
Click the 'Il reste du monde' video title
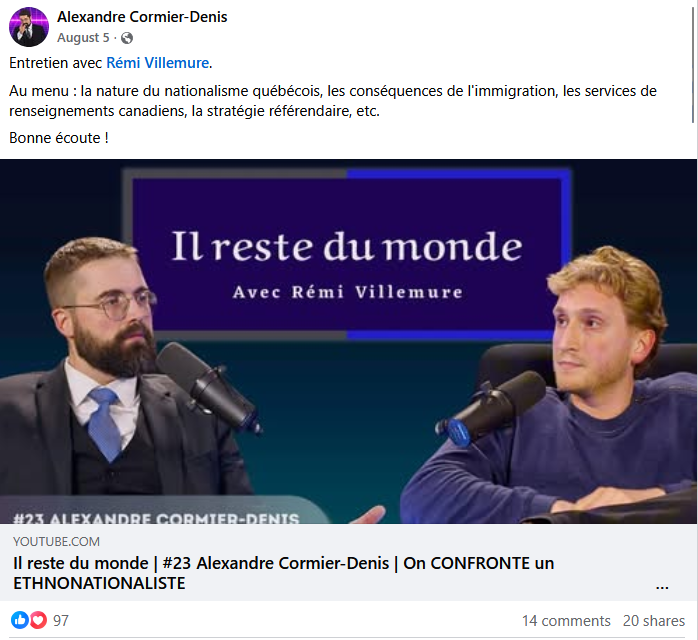click(283, 573)
